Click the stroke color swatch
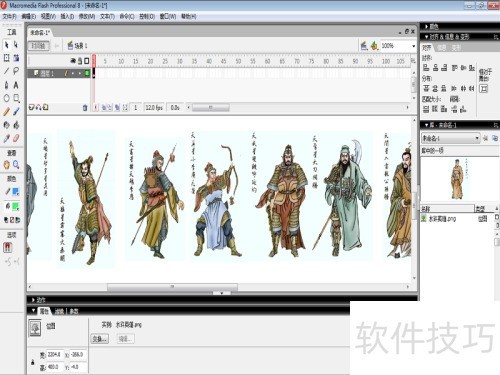 click(15, 191)
